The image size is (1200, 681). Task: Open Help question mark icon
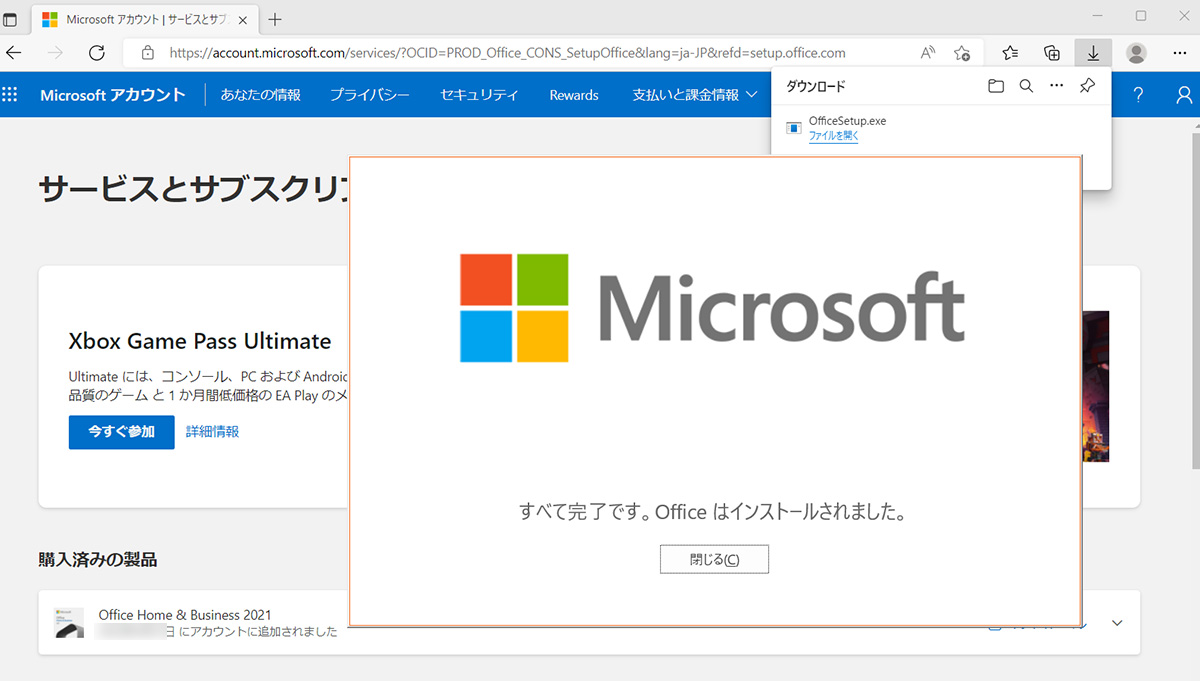pyautogui.click(x=1138, y=95)
